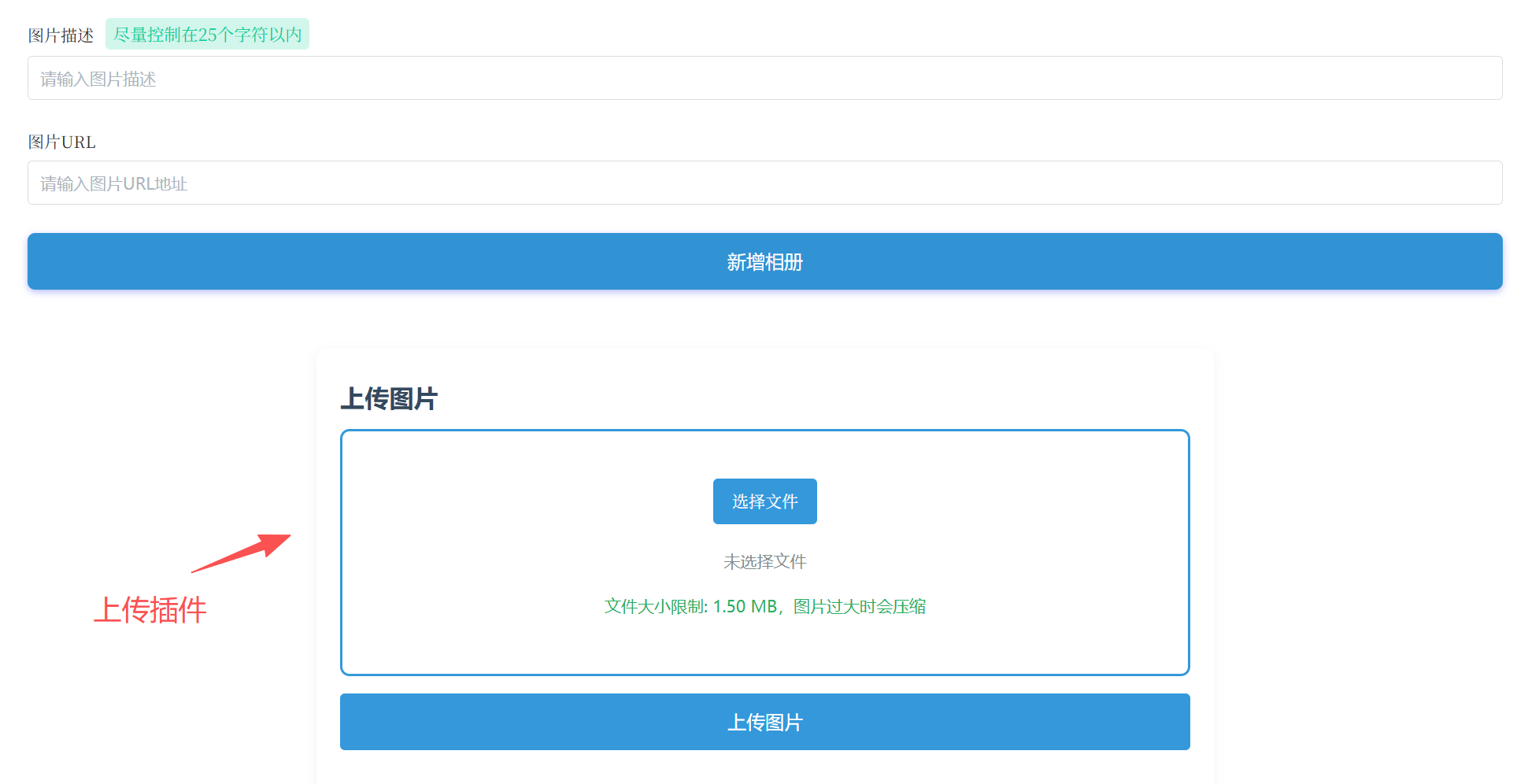Focus the 请输入图片URL地址 input field
Image resolution: width=1528 pixels, height=784 pixels.
click(764, 183)
